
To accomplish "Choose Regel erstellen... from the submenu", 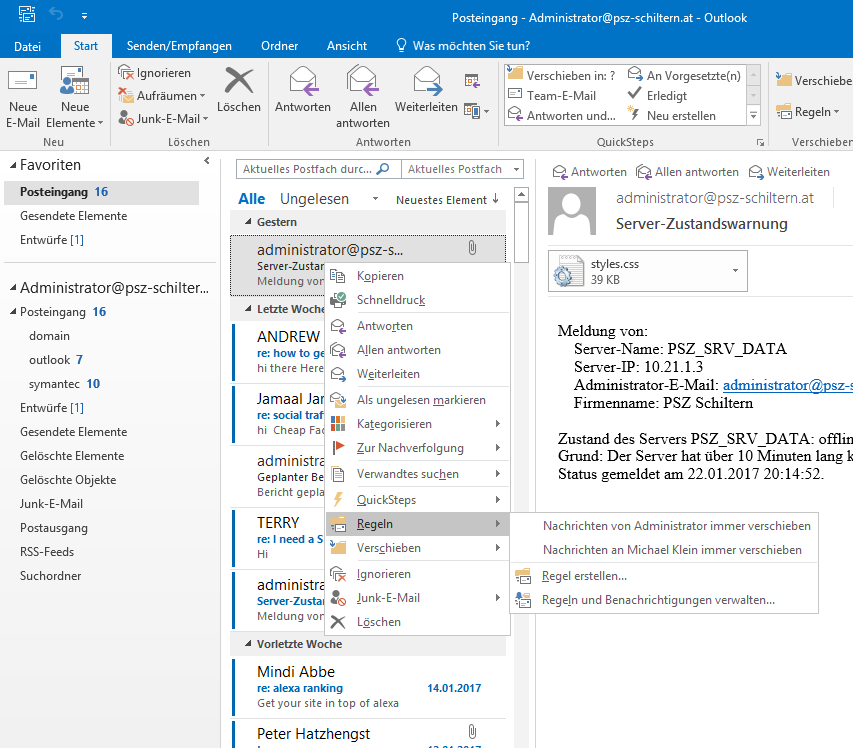I will click(584, 576).
